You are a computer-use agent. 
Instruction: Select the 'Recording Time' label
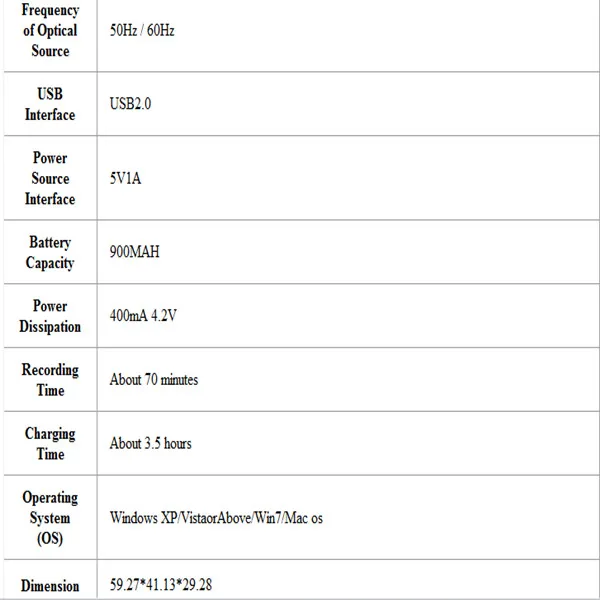pyautogui.click(x=50, y=380)
